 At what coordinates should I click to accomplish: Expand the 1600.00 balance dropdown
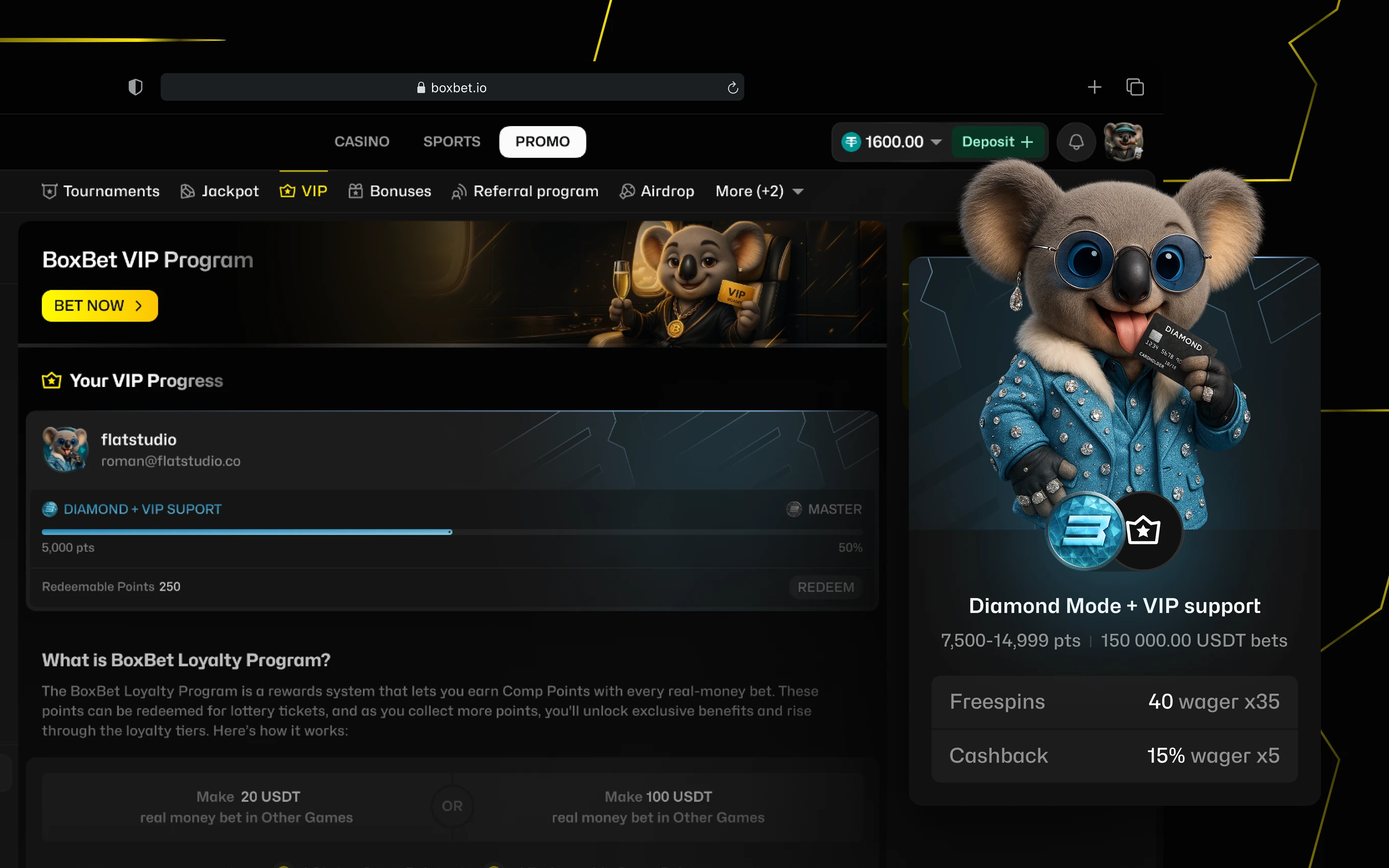coord(936,142)
